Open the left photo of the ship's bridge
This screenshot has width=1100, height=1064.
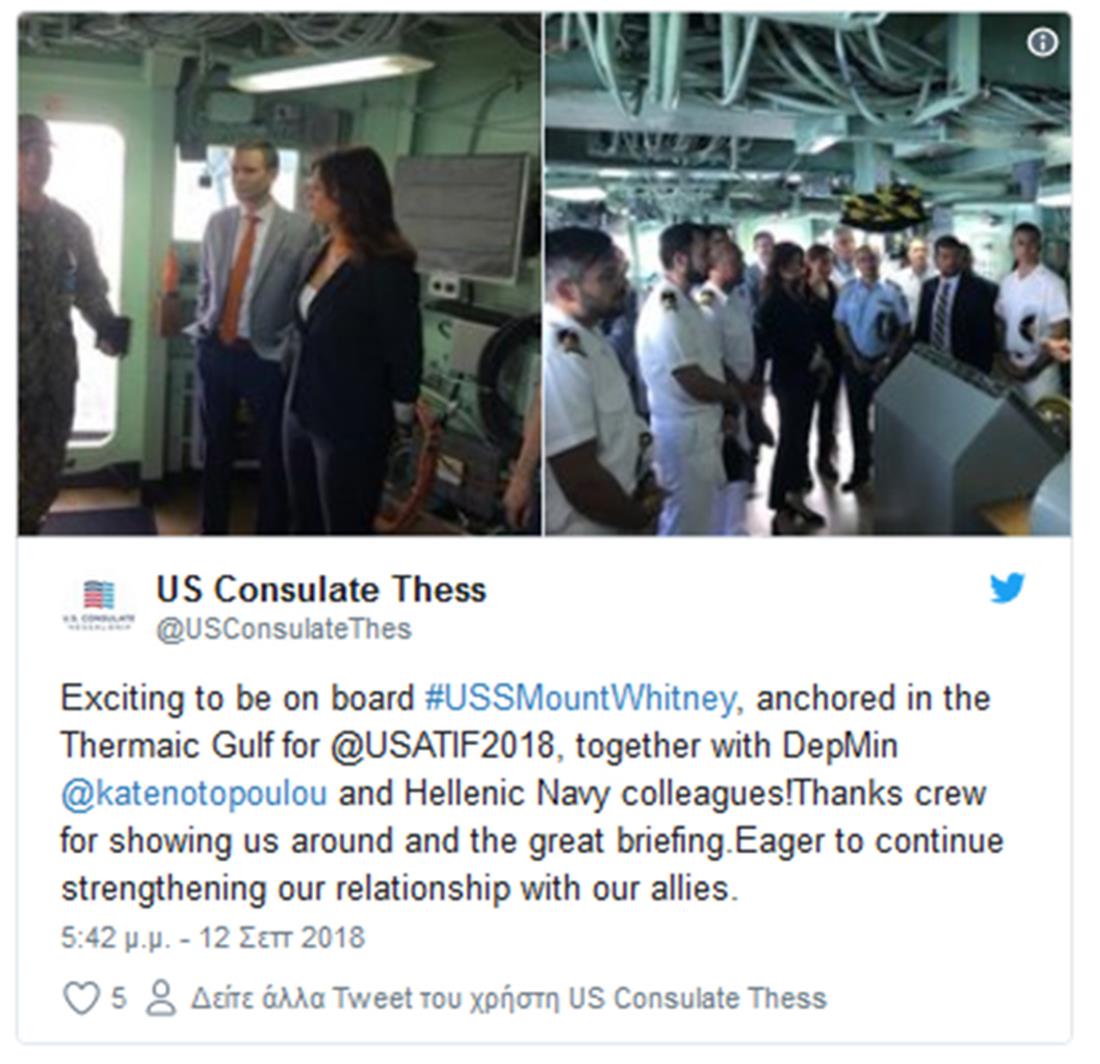279,274
